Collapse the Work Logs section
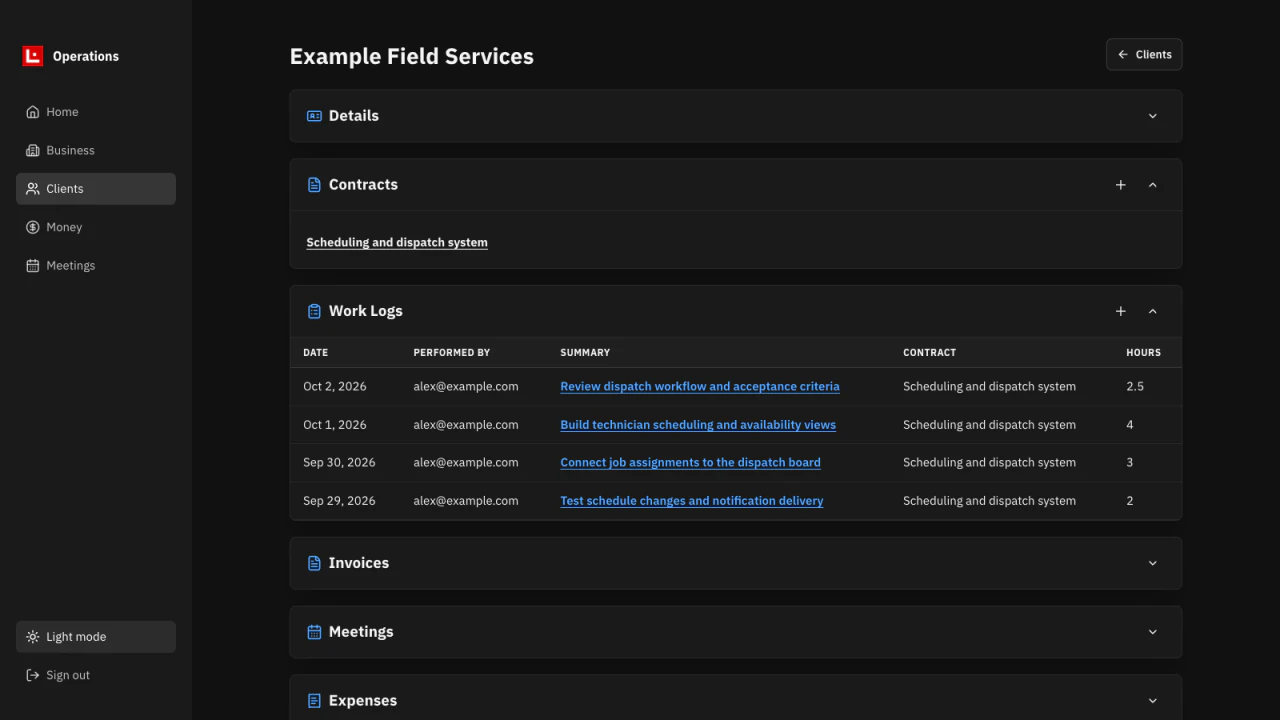Viewport: 1280px width, 720px height. 1152,311
